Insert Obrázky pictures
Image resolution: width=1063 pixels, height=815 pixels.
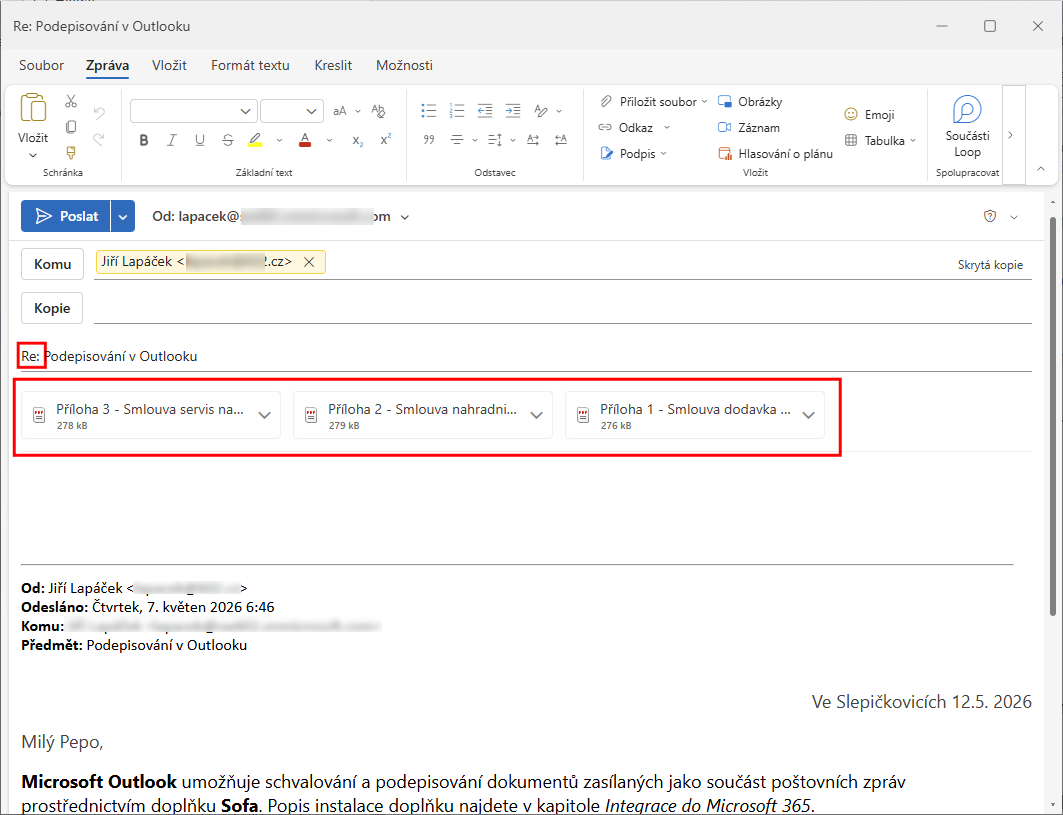750,102
